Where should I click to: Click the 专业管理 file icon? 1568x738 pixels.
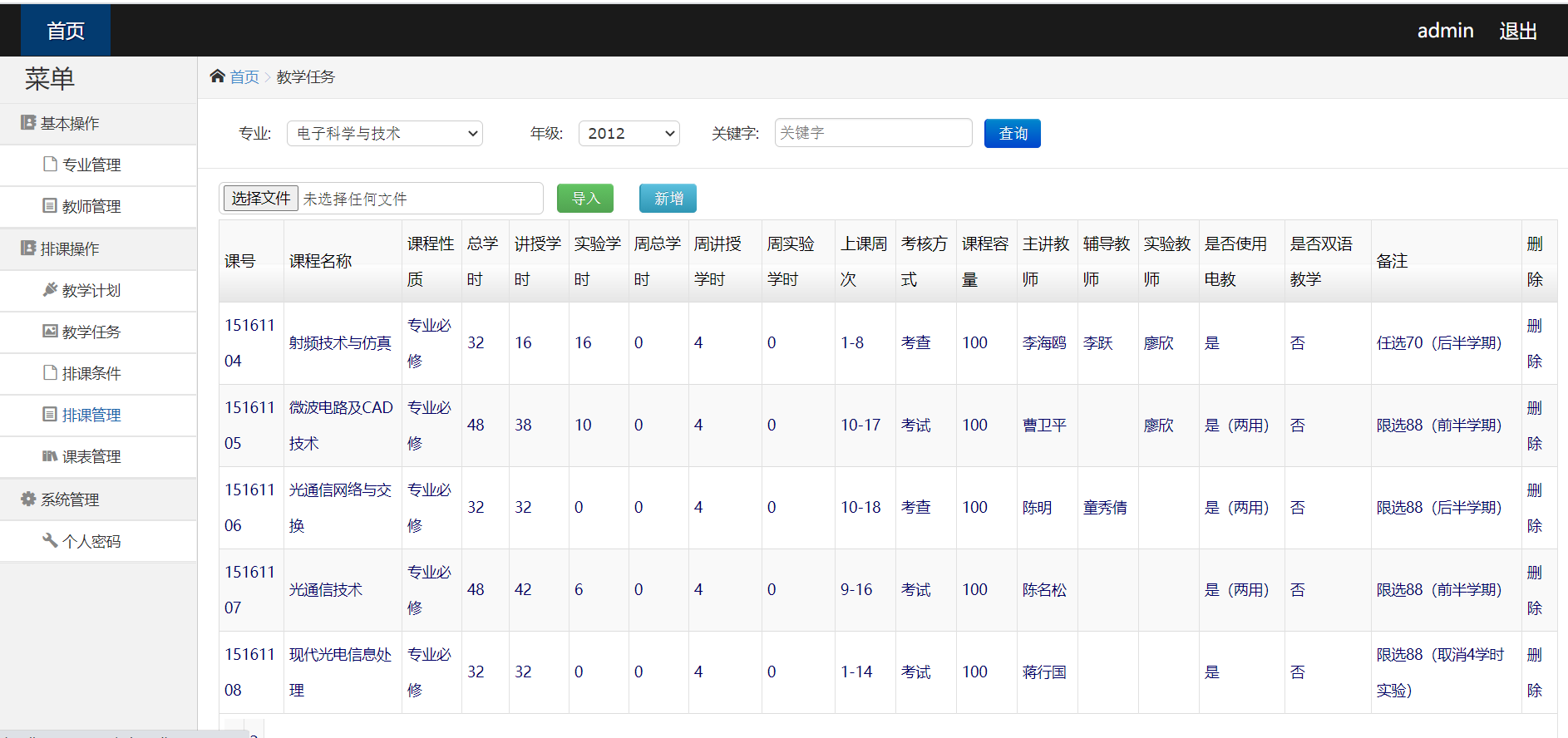[50, 164]
